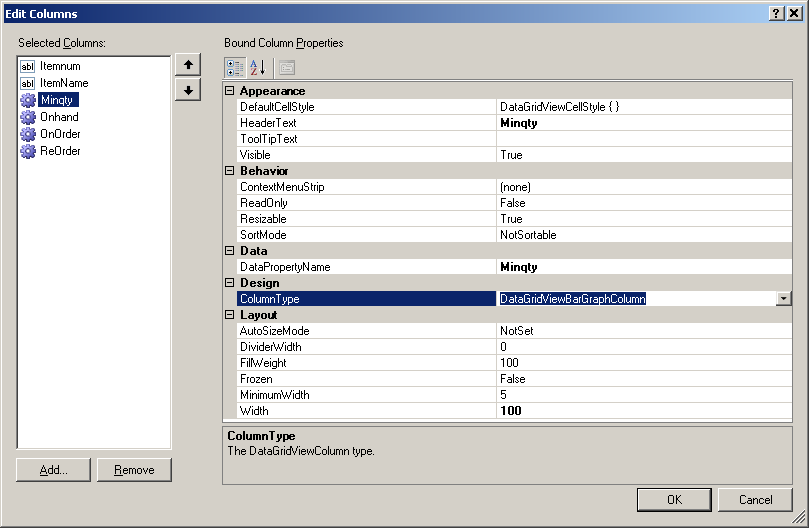Collapse the Behavior category
Viewport: 809px width, 528px height.
click(x=229, y=171)
